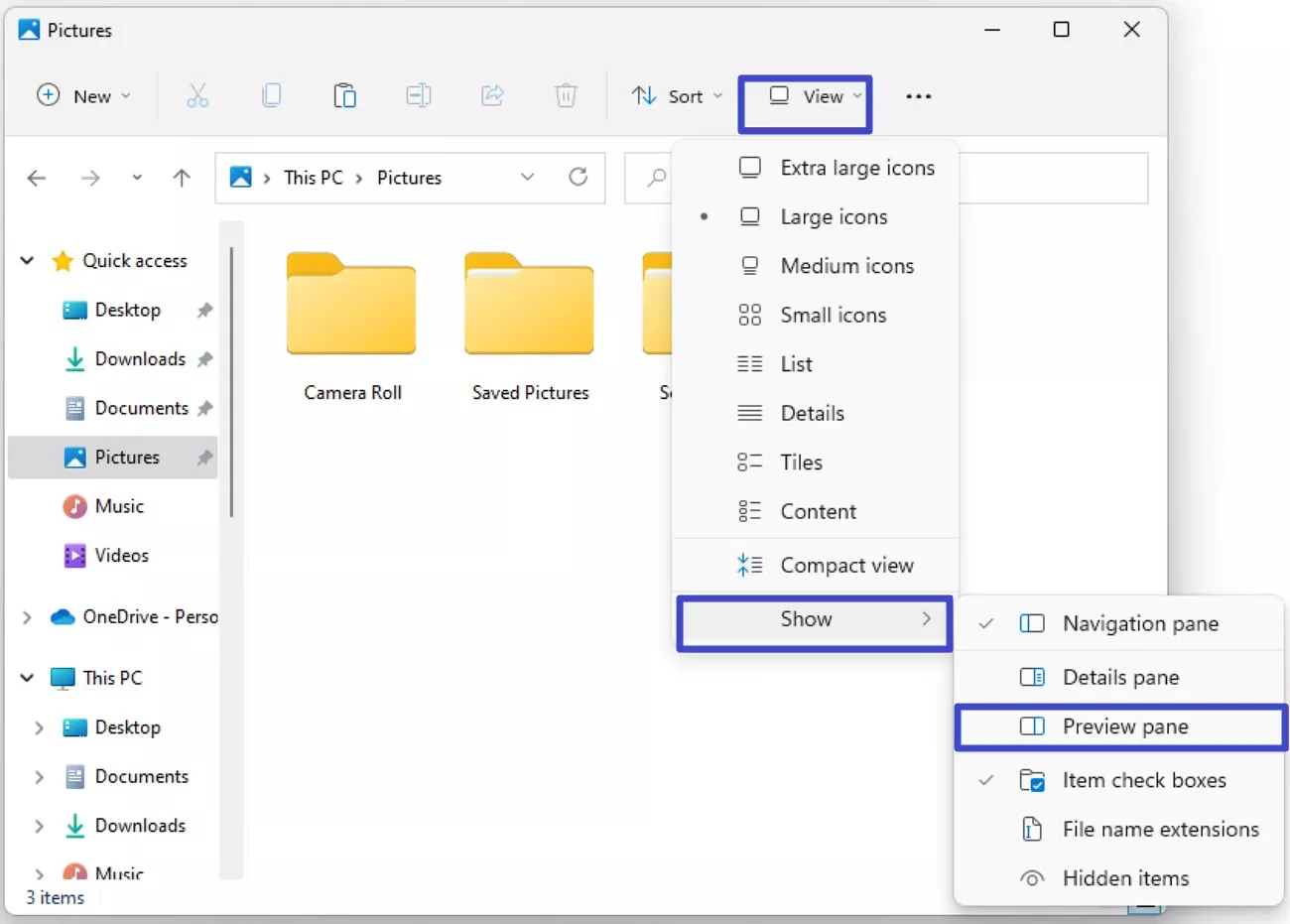Toggle Item check boxes off
The height and width of the screenshot is (924, 1290).
click(1142, 780)
